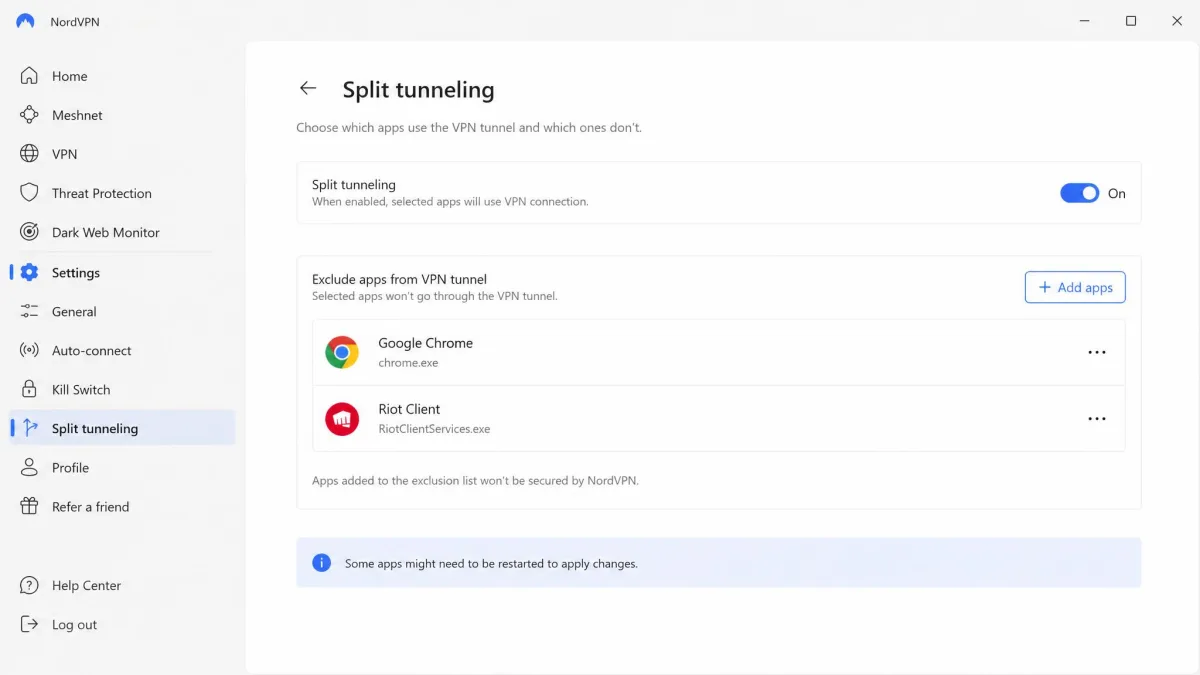The width and height of the screenshot is (1200, 675).
Task: Click the NordVPN logo in title bar
Action: [25, 21]
